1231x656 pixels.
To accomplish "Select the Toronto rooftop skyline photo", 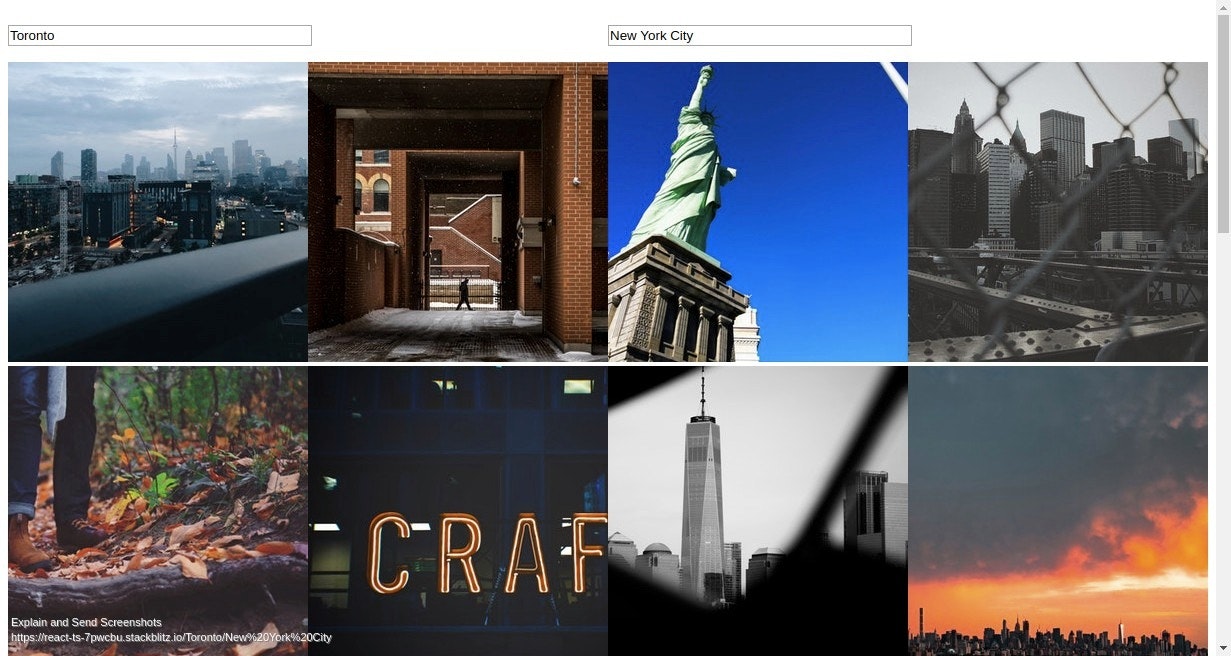I will click(x=158, y=212).
